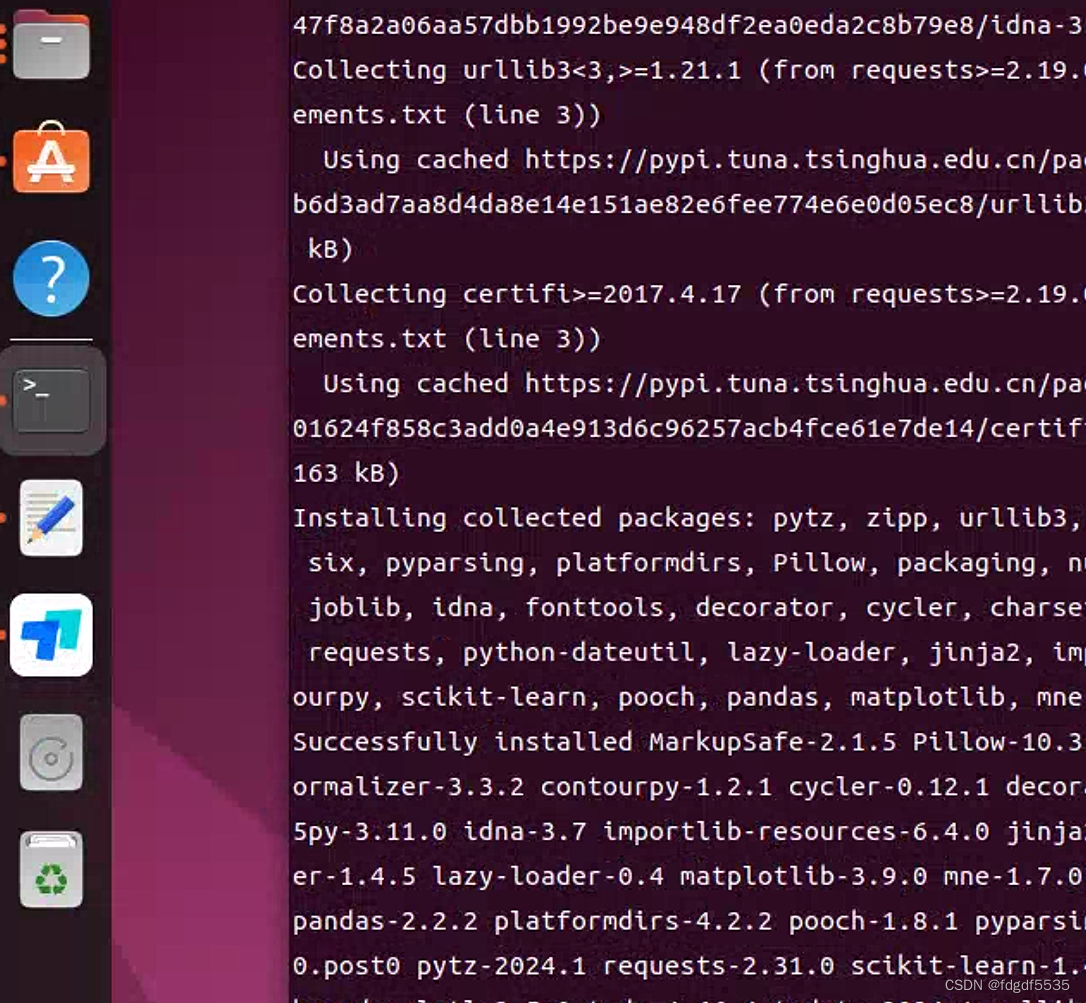Click the 'Successfully installed MarkupSafe-2.1.5' line
Viewport: 1086px width, 1003px height.
pos(688,742)
